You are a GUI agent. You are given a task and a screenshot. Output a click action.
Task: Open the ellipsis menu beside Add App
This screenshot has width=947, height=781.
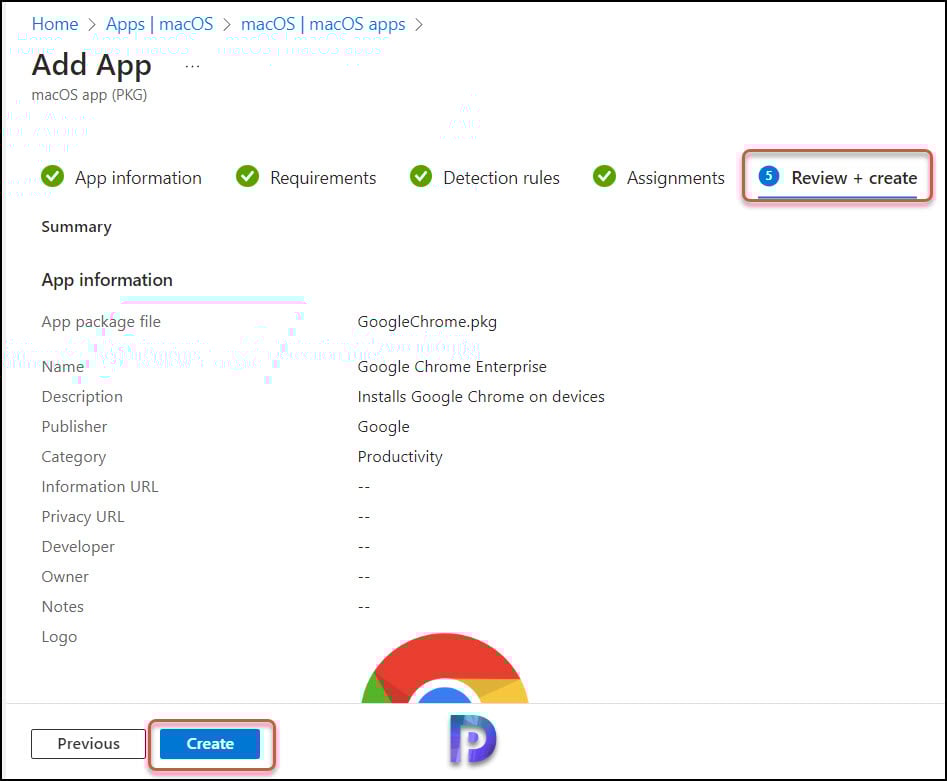point(192,66)
